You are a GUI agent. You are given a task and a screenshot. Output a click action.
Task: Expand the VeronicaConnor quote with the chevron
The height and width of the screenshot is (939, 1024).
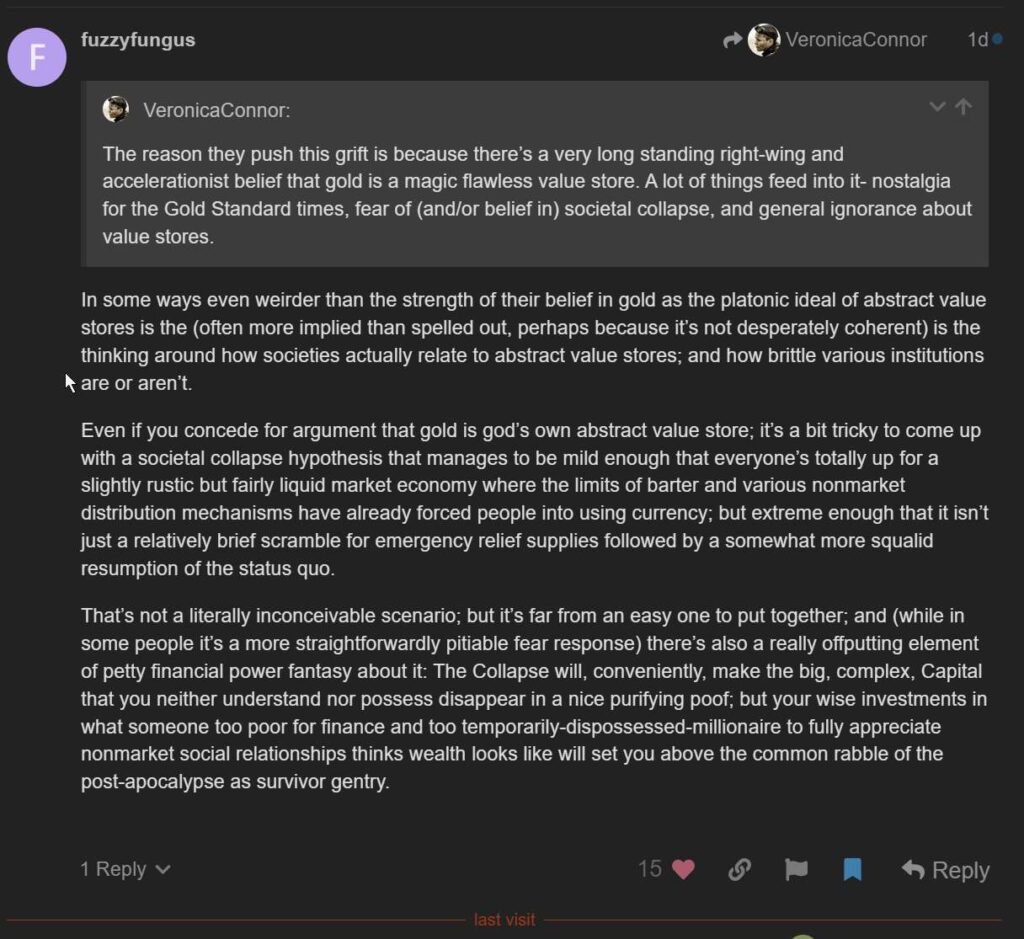[x=937, y=107]
